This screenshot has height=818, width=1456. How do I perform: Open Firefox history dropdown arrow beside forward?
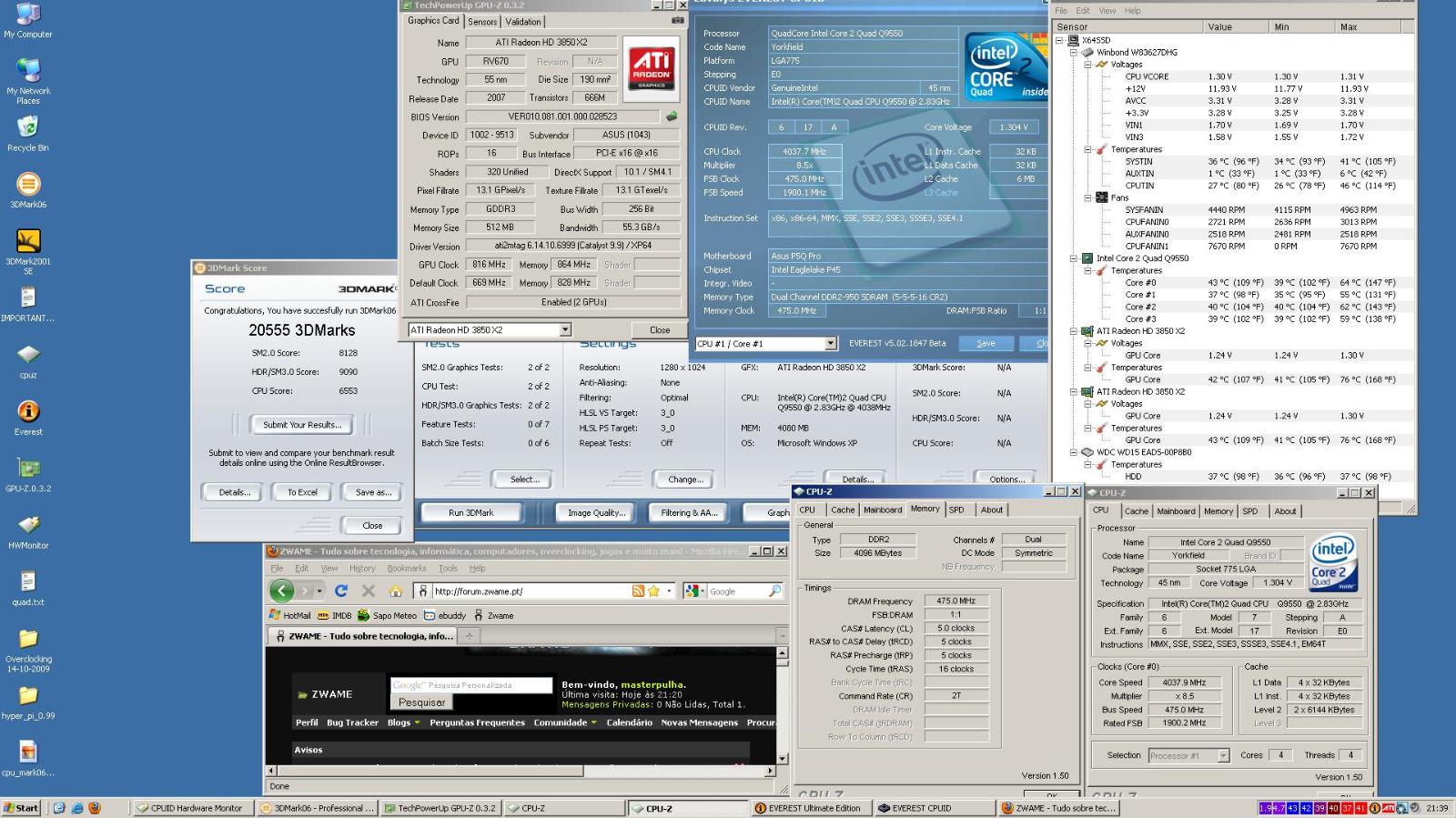pos(319,591)
